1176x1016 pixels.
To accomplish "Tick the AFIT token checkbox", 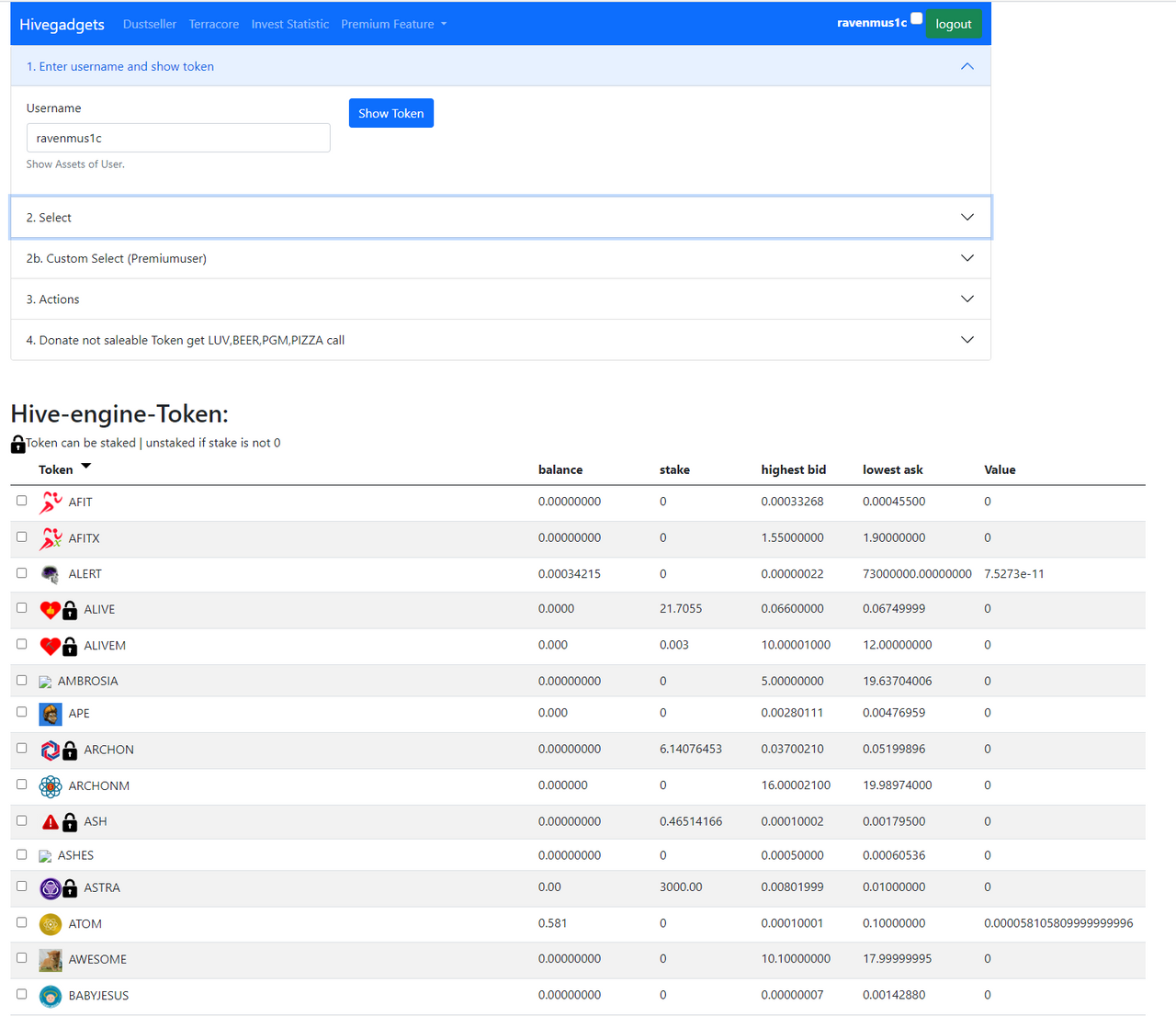I will [22, 501].
